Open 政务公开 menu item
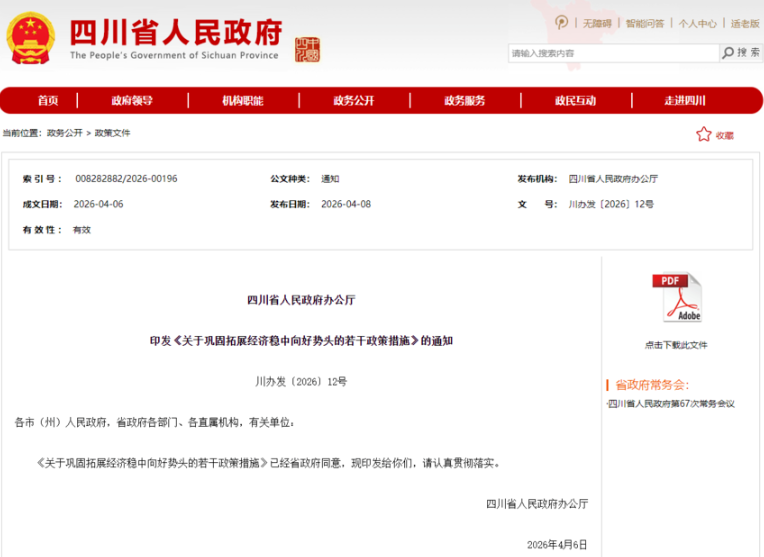Viewport: 764px width, 557px height. (x=354, y=101)
